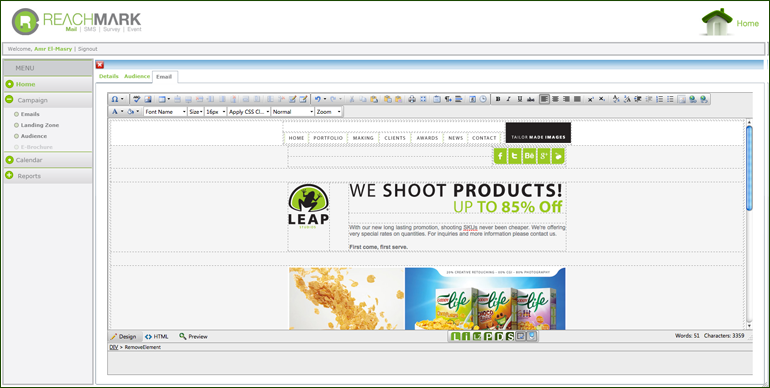Click the insert time clock icon
The height and width of the screenshot is (388, 770).
483,99
